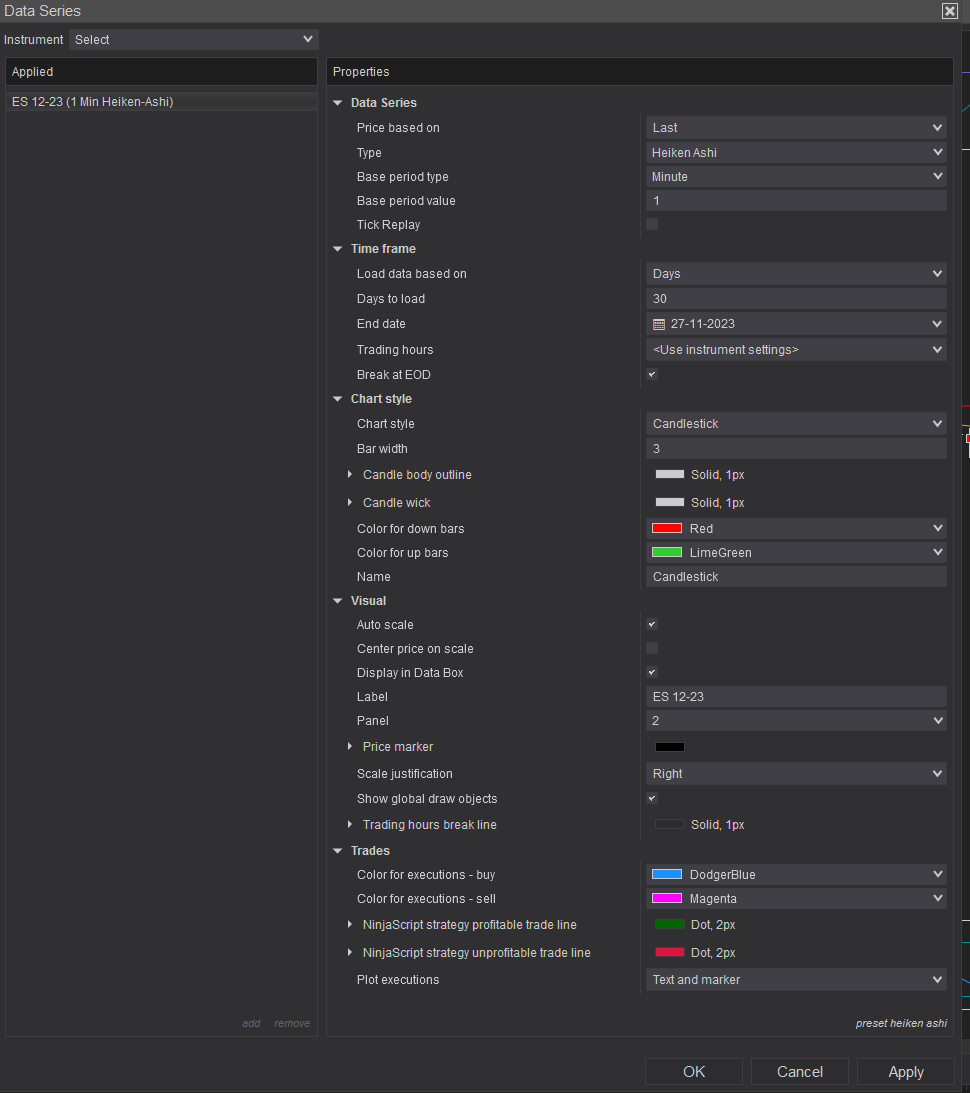
Task: Open the Type dropdown showing Heiken Ashi
Action: (796, 153)
